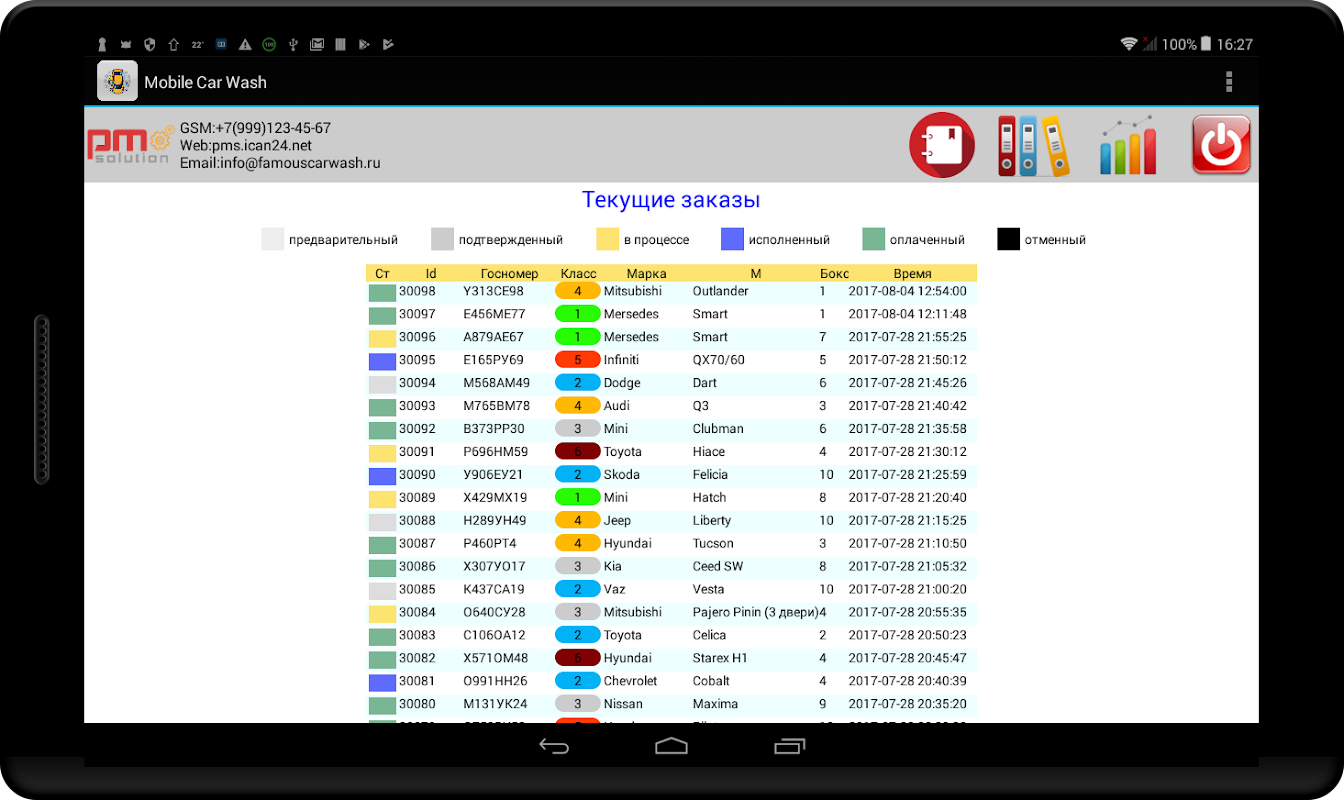
Task: Click license plate У906ЕУ21
Action: pos(493,475)
